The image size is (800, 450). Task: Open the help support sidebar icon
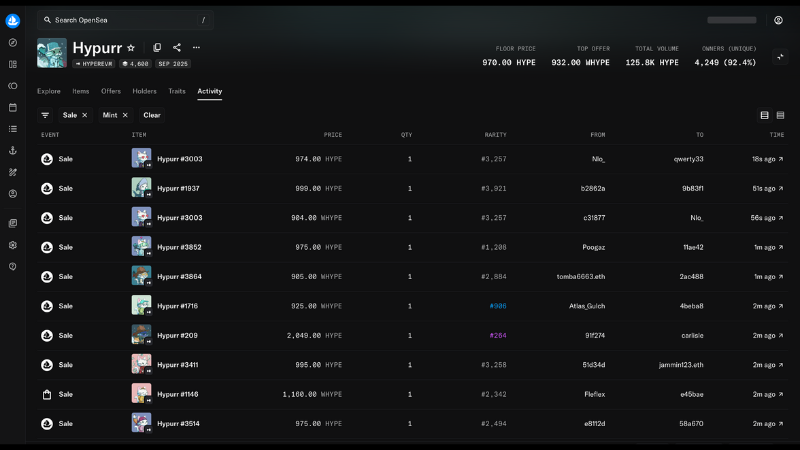[x=13, y=266]
